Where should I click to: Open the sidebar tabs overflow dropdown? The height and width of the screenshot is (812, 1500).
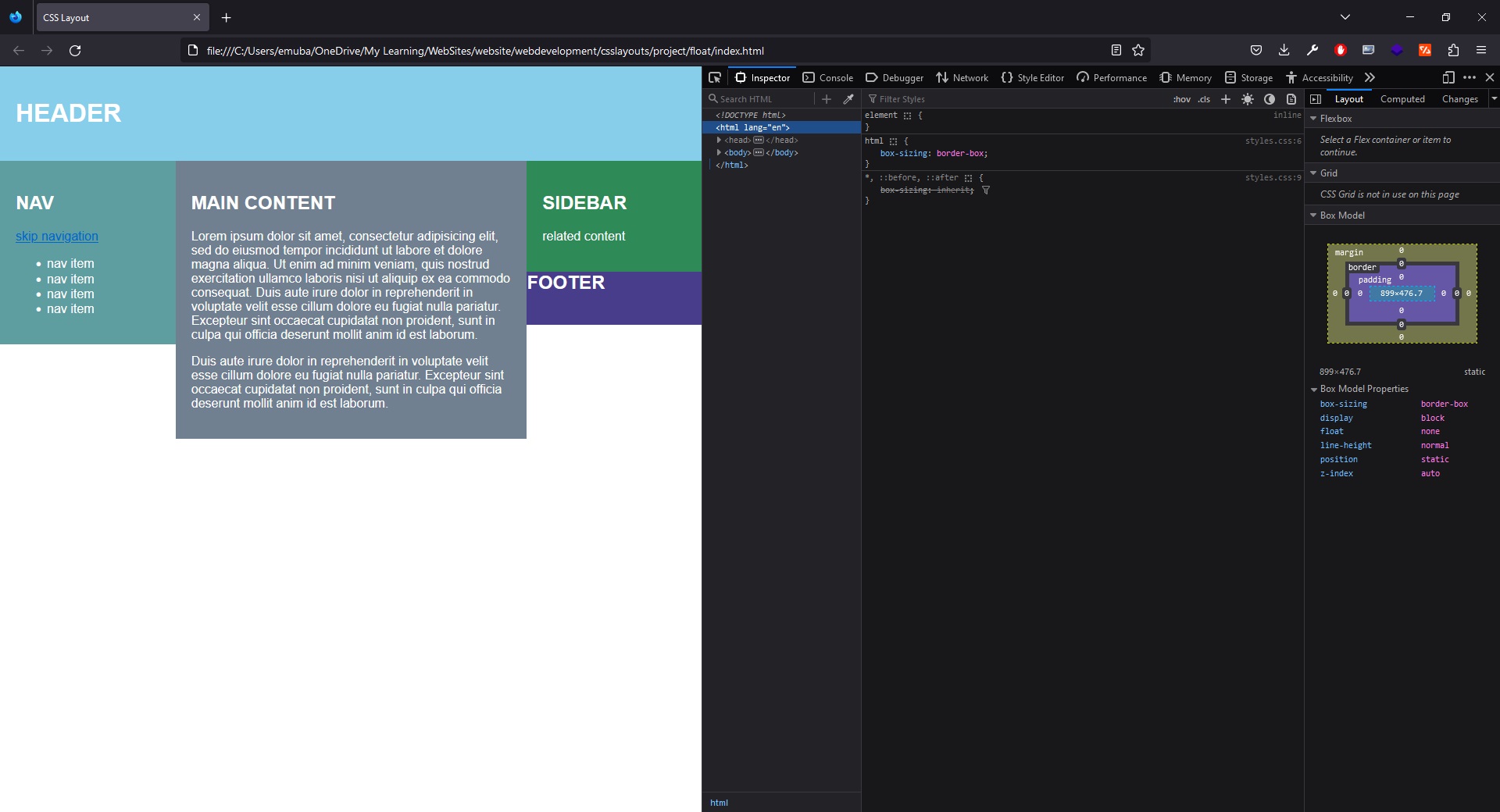[1495, 99]
